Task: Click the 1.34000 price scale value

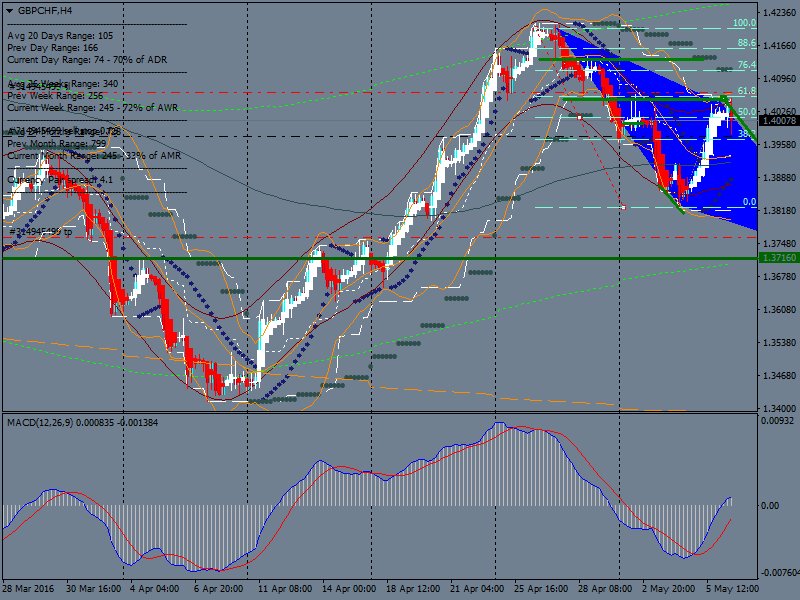Action: (779, 408)
